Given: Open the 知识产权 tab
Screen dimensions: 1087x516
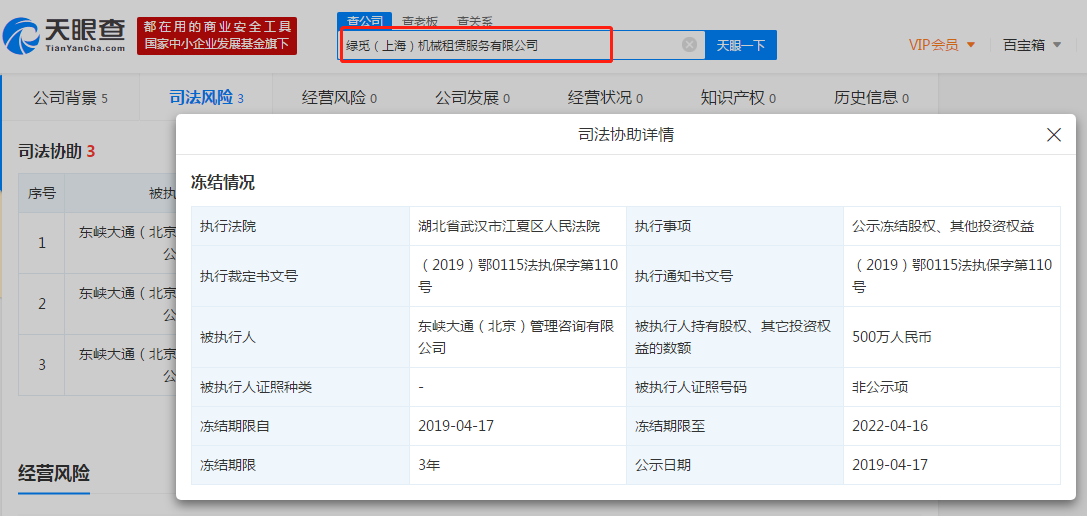Looking at the screenshot, I should [738, 98].
